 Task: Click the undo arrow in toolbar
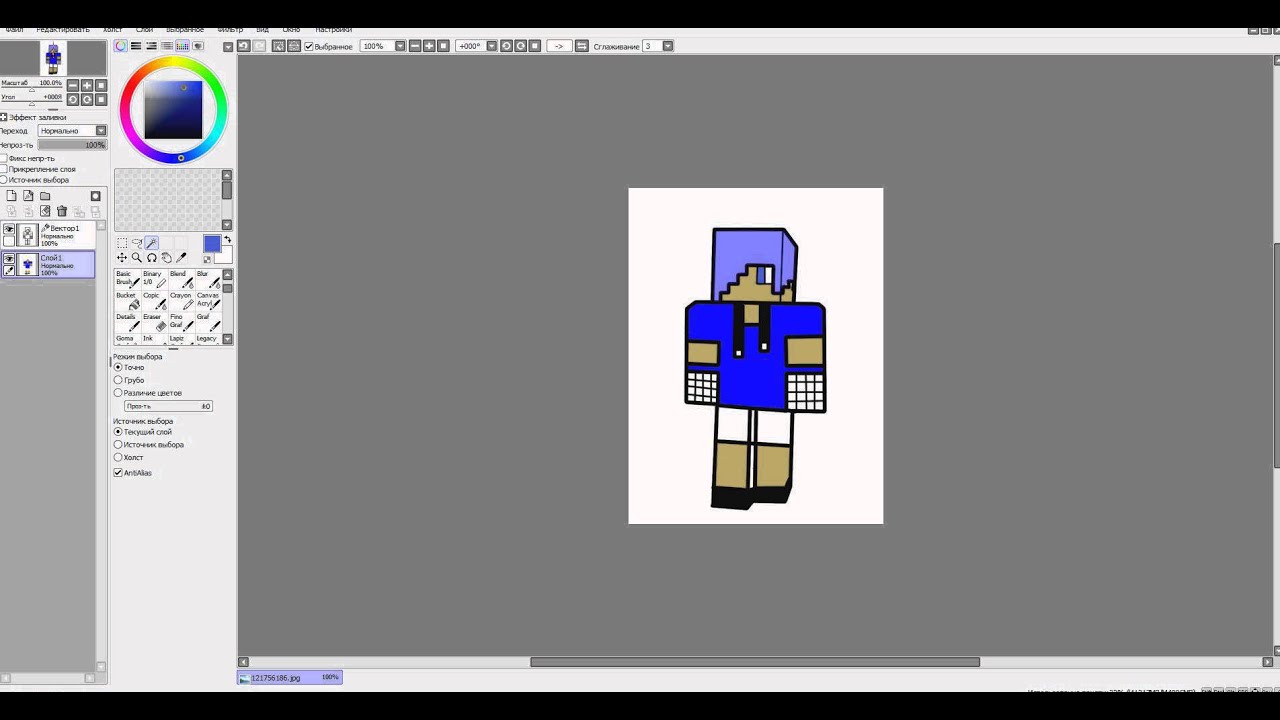pos(243,46)
